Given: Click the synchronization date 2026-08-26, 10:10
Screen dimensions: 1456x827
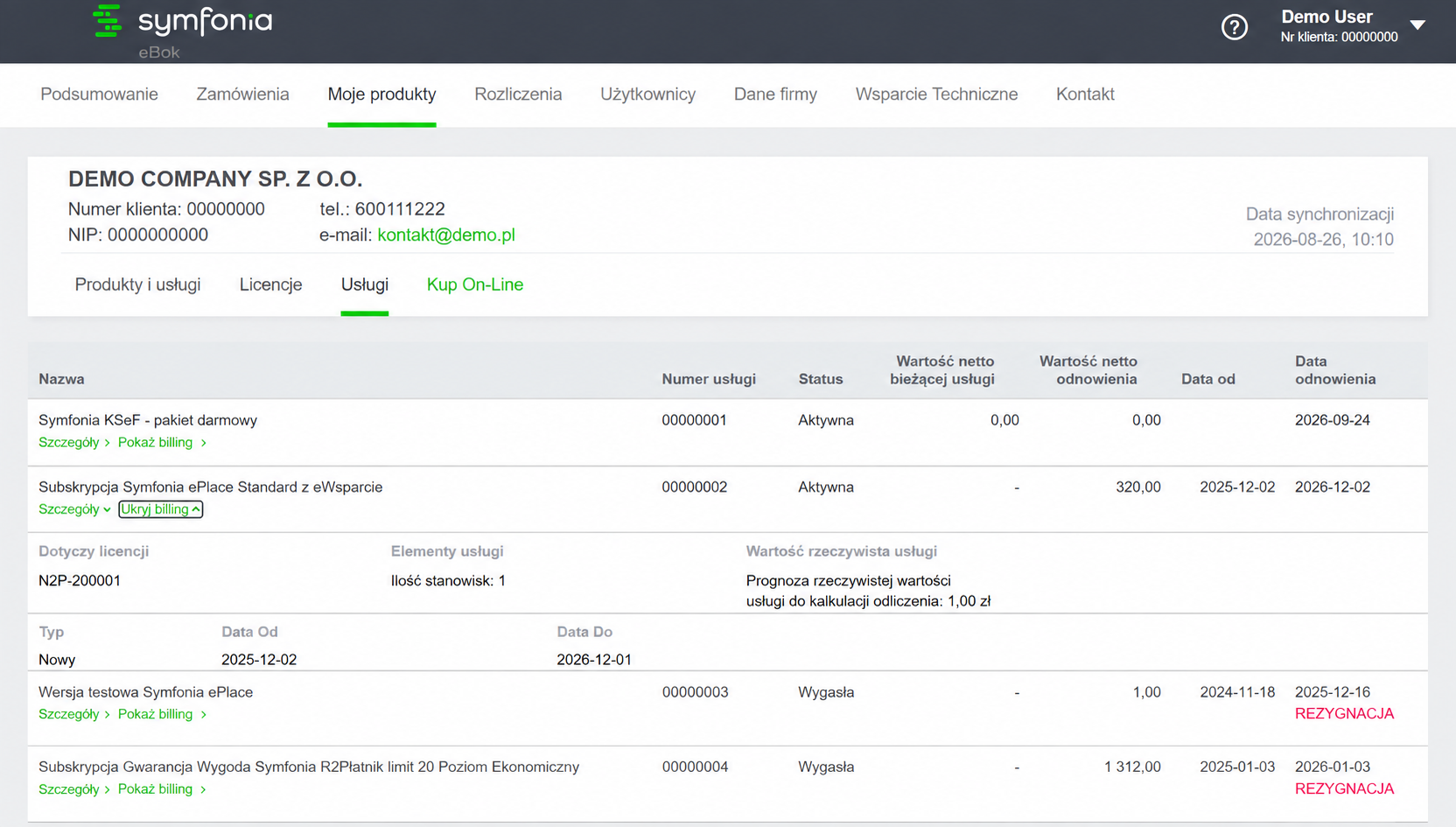Looking at the screenshot, I should pyautogui.click(x=1323, y=240).
